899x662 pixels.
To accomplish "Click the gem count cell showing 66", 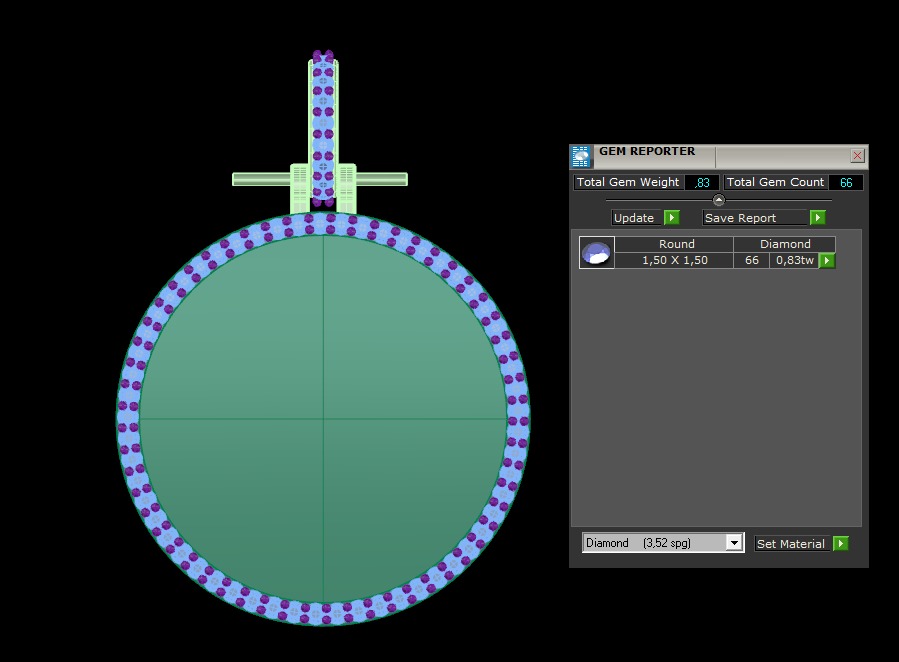I will pos(752,260).
